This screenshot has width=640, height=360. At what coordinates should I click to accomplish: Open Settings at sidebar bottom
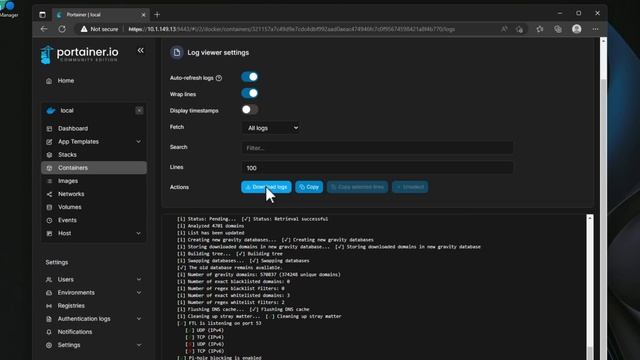pos(69,345)
